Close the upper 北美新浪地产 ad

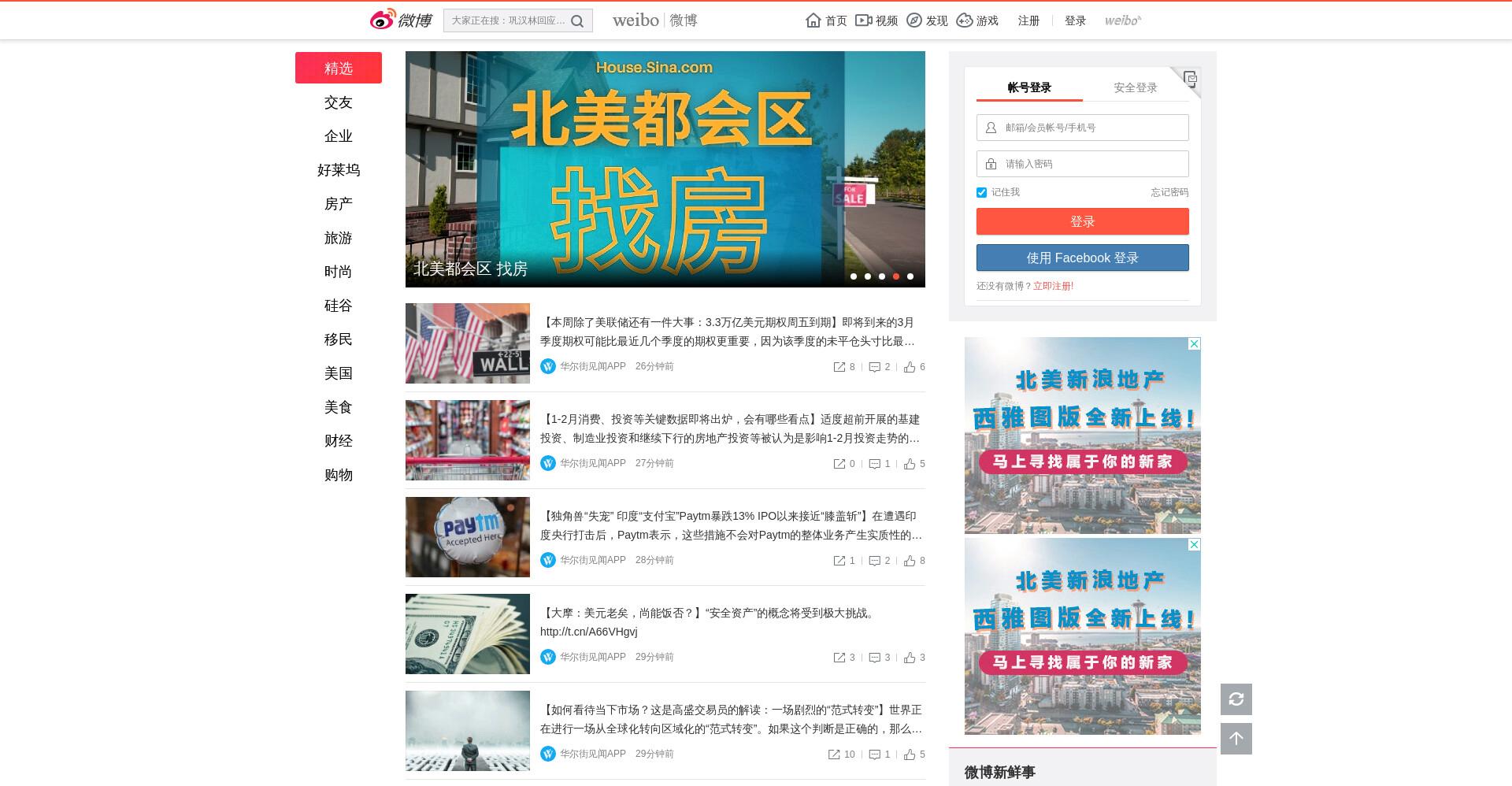point(1195,343)
